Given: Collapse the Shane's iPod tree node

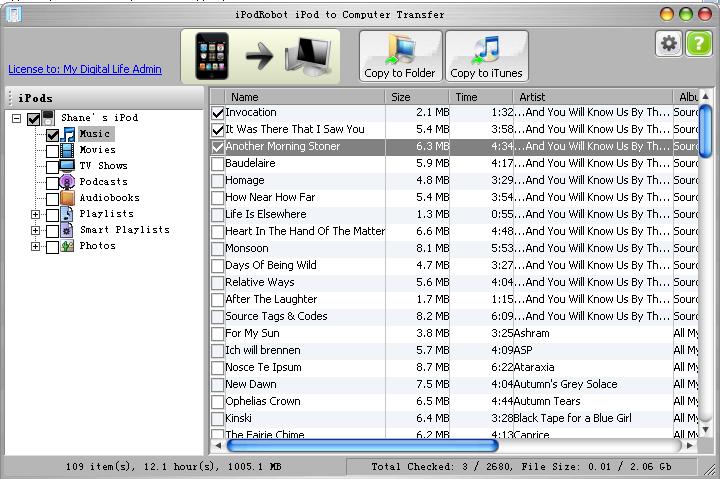Looking at the screenshot, I should [x=17, y=118].
